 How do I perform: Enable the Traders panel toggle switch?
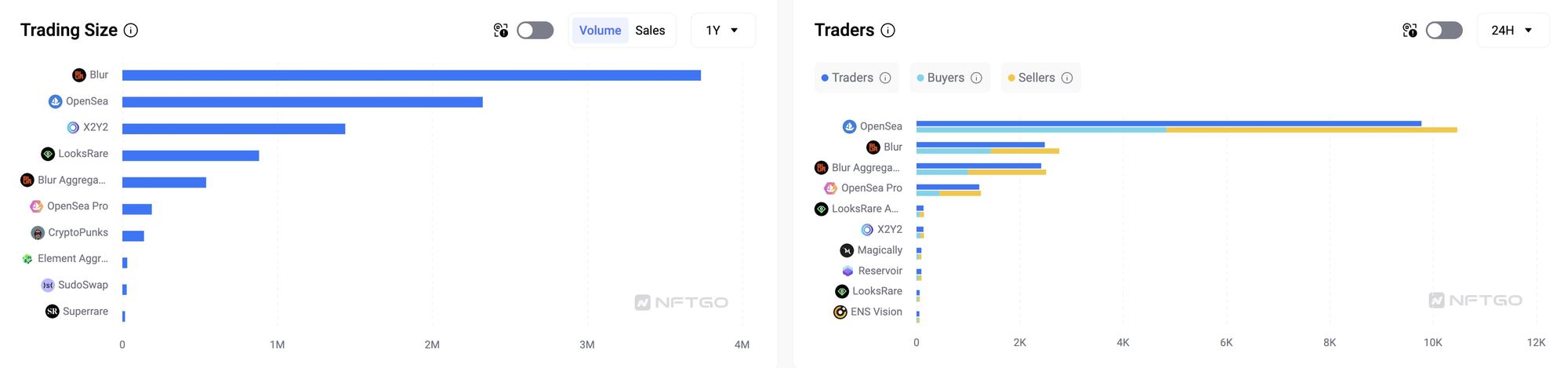(x=1443, y=31)
